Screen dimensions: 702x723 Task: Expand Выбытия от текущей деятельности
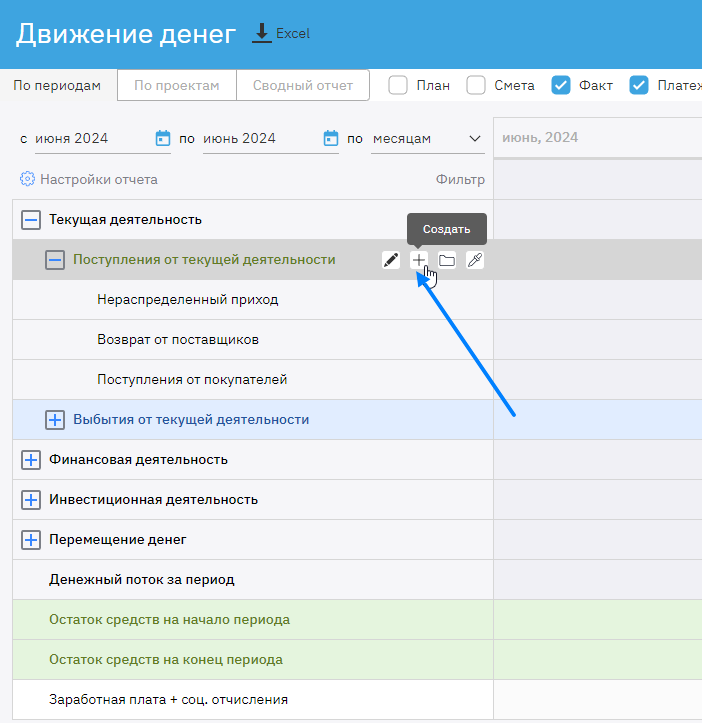pyautogui.click(x=55, y=420)
